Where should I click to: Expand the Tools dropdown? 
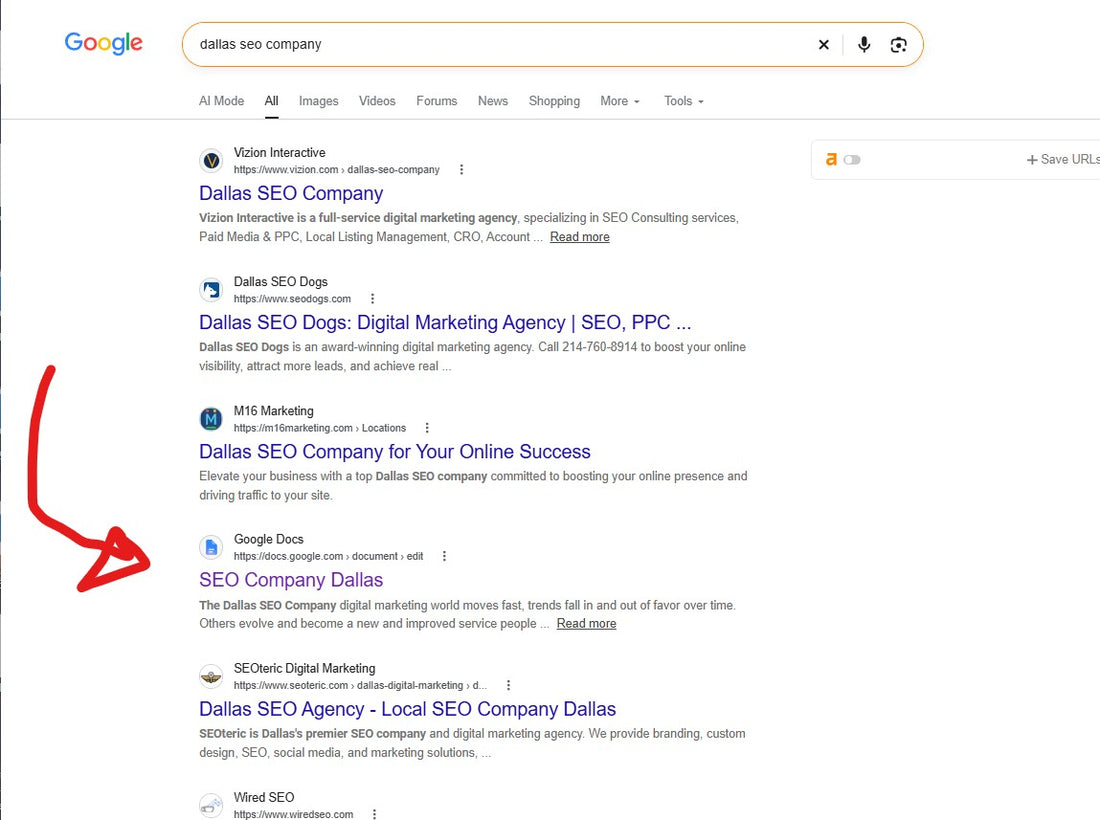[683, 101]
